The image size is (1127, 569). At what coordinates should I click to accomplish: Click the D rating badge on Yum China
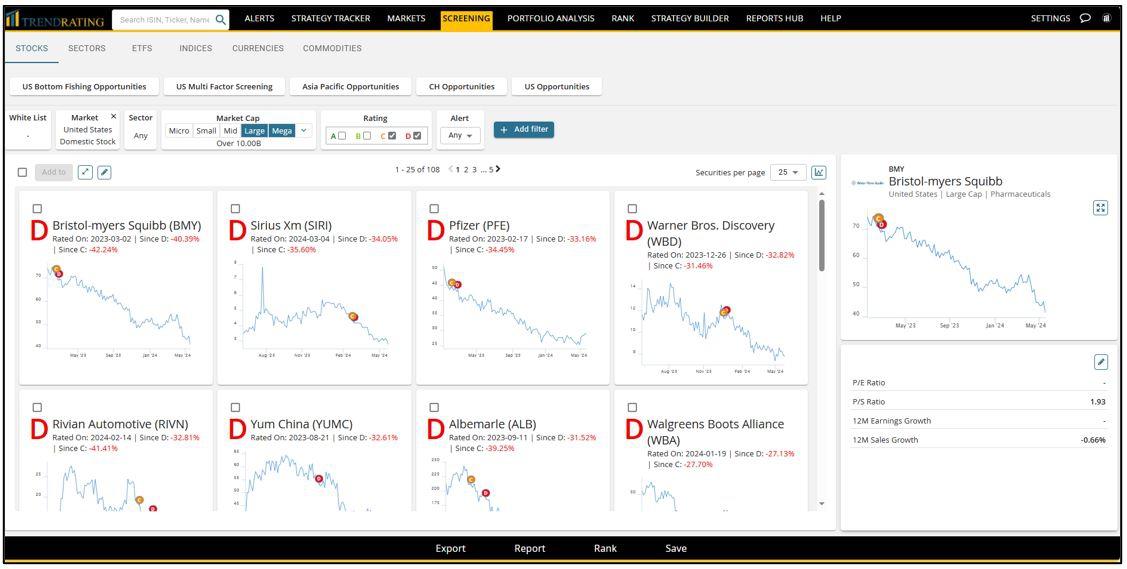tap(237, 430)
